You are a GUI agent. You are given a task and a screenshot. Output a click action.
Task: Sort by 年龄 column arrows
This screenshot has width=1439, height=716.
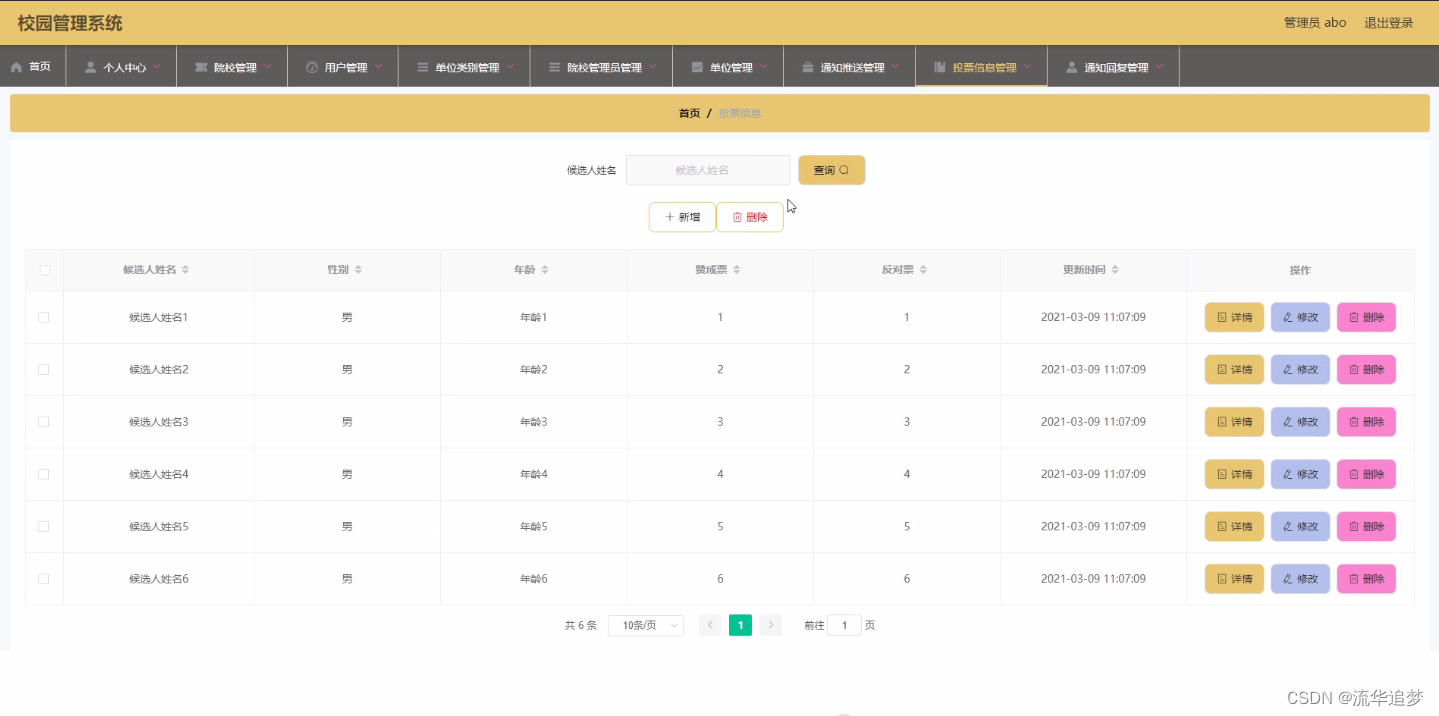click(x=545, y=270)
